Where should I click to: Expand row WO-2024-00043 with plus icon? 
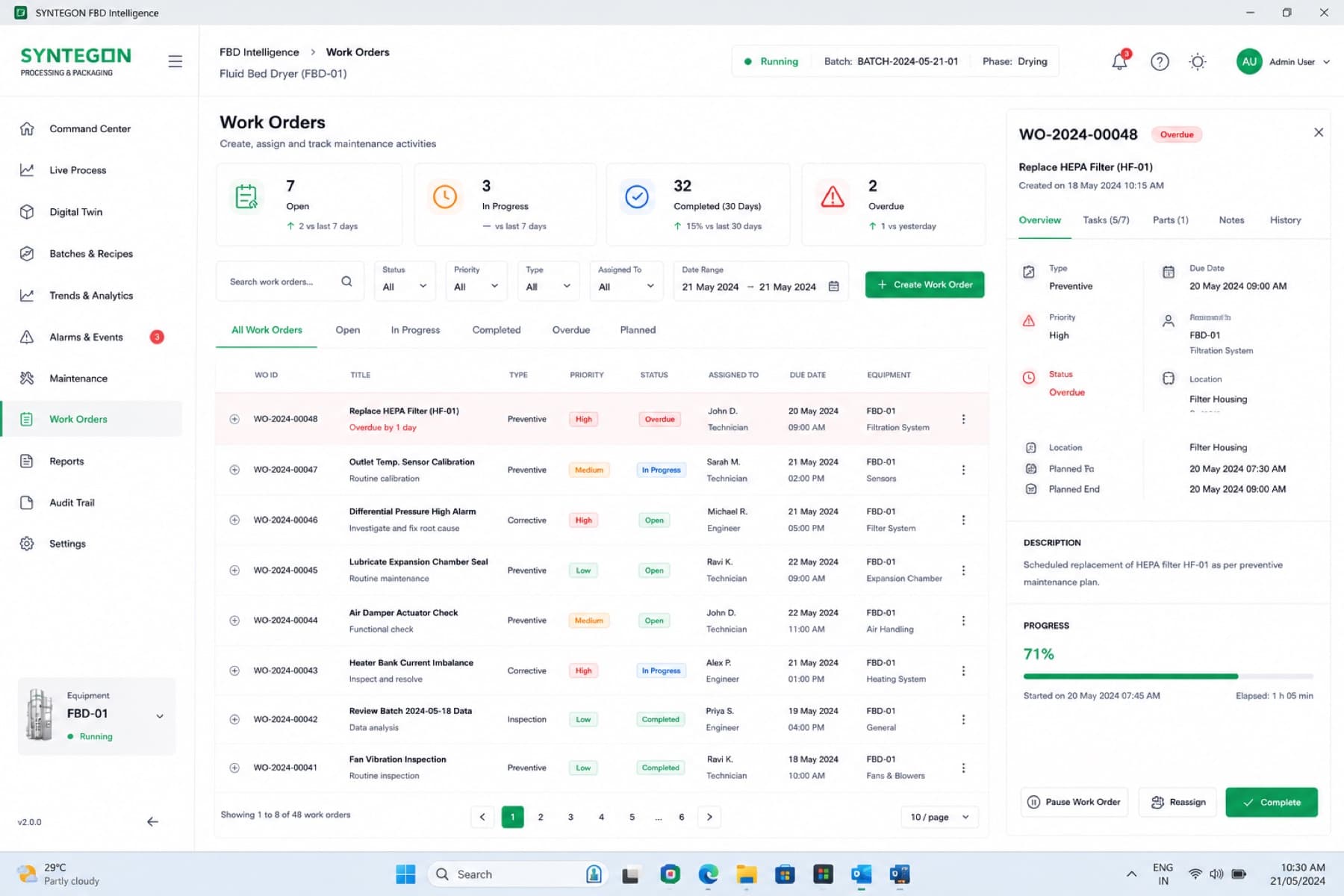pos(234,671)
